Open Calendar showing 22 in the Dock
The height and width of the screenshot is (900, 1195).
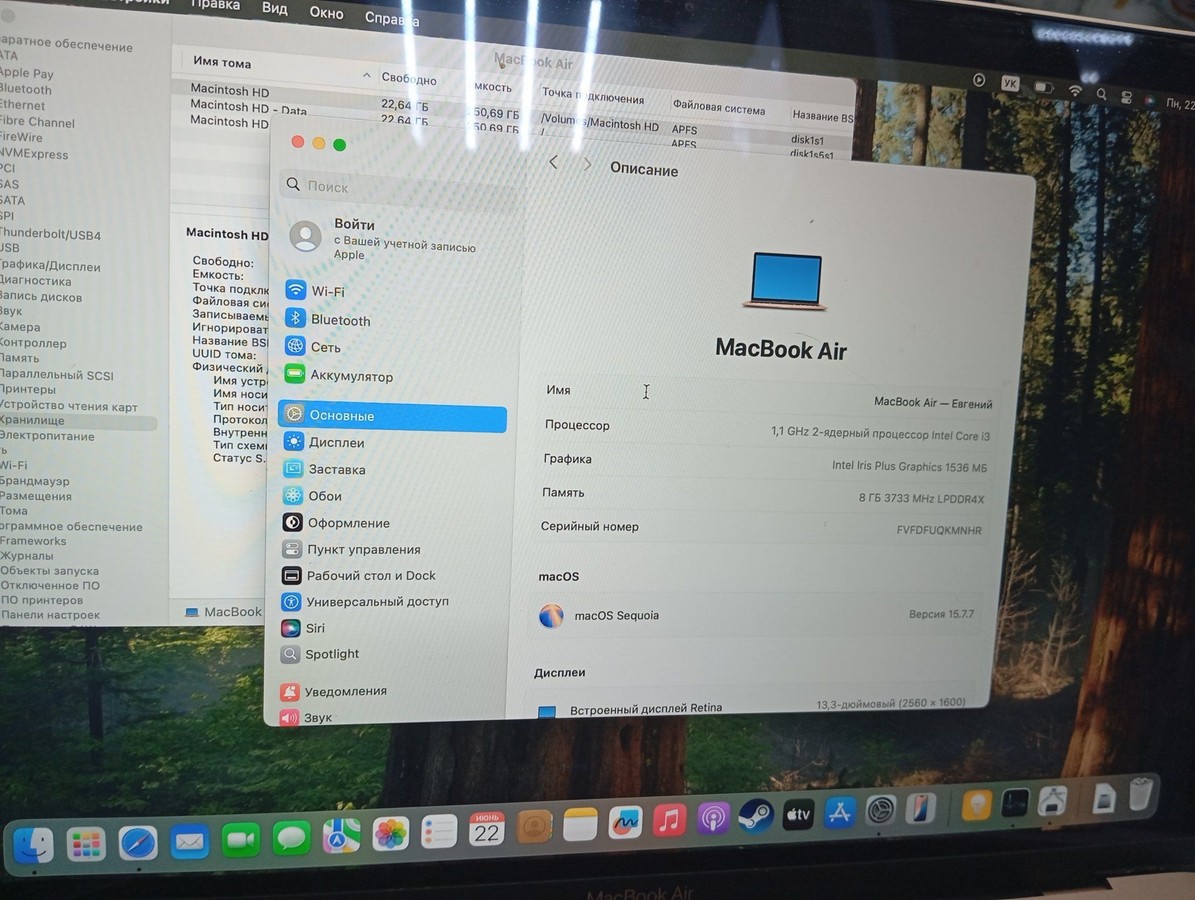[487, 830]
